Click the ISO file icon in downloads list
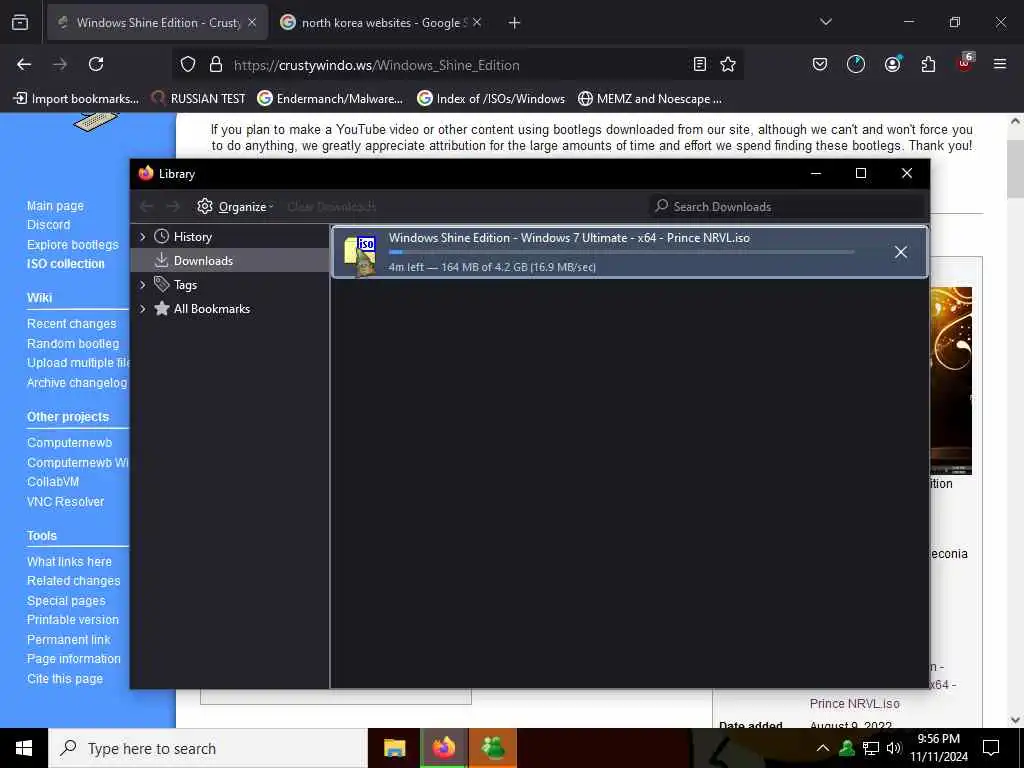 coord(360,255)
